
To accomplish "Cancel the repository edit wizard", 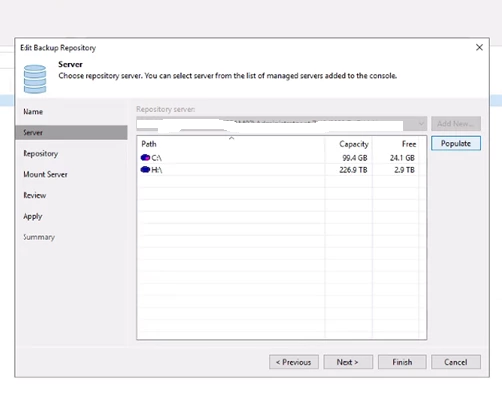I will point(456,362).
